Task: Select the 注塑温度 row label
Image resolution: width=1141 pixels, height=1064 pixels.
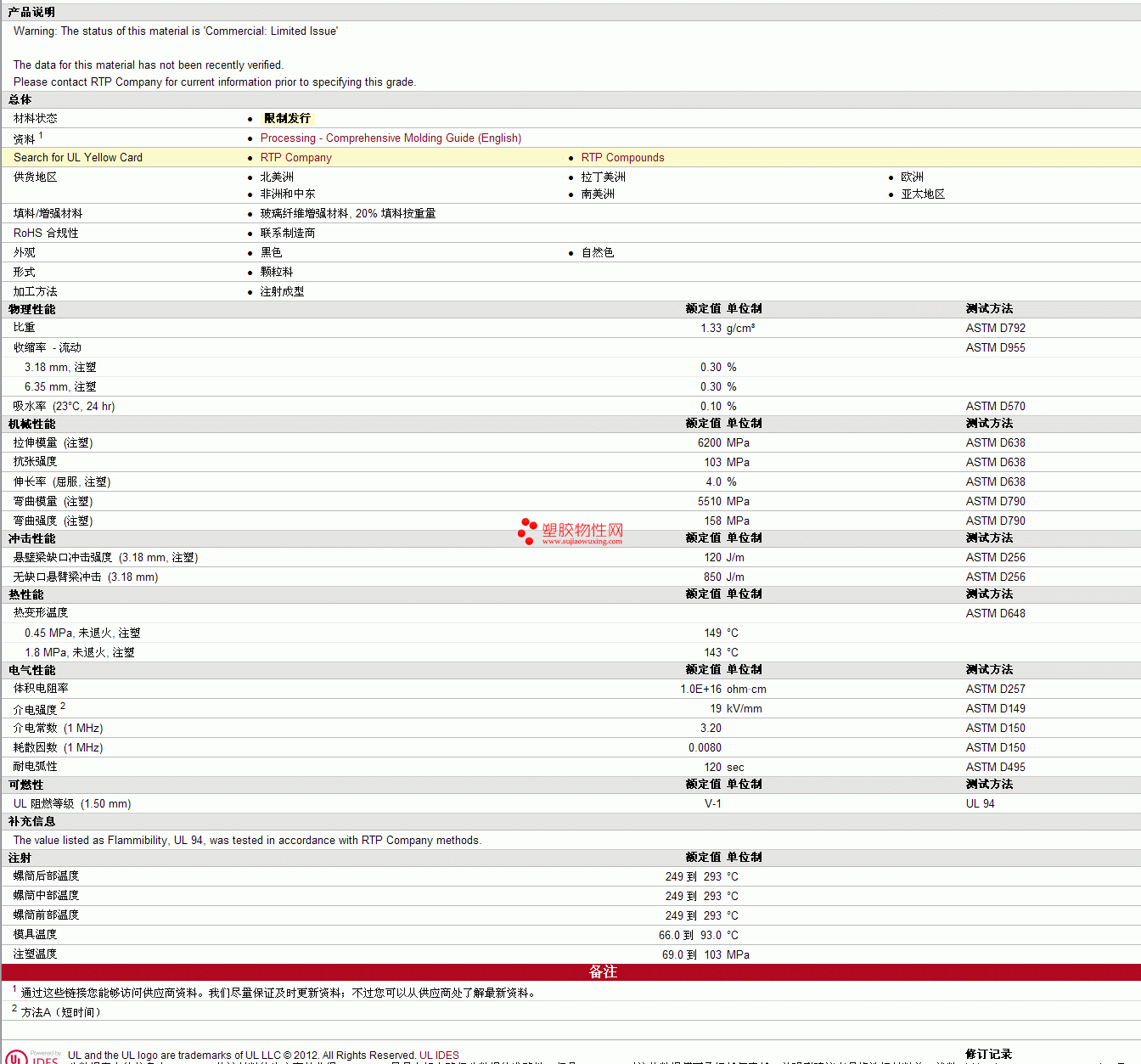Action: point(35,954)
